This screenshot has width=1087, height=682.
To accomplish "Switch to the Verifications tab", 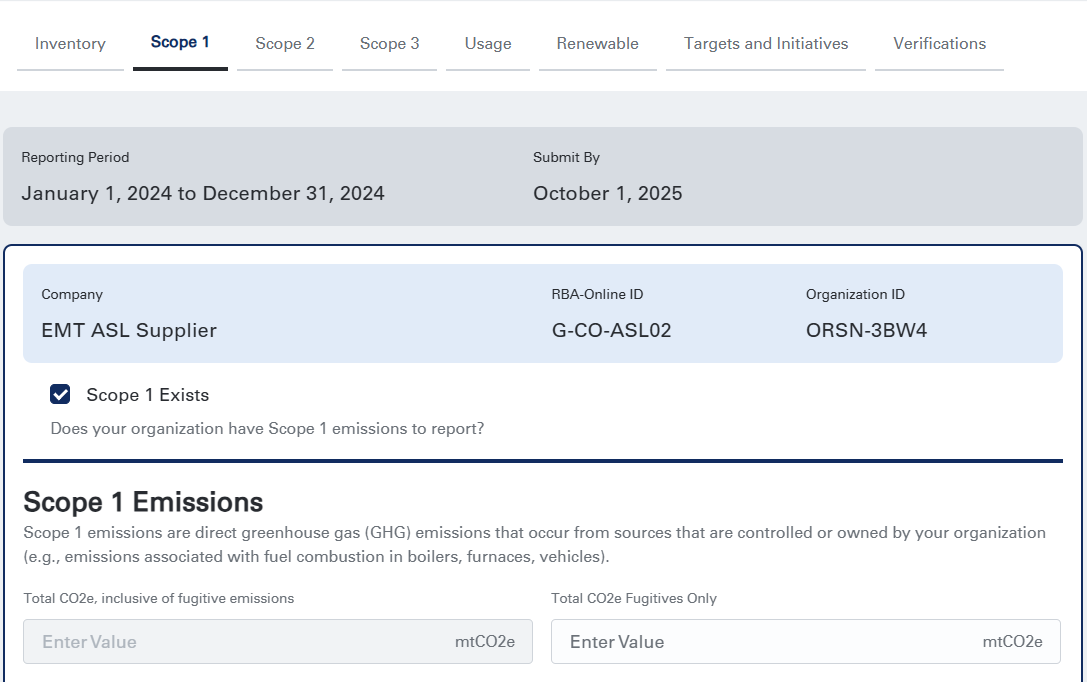I will coord(939,44).
